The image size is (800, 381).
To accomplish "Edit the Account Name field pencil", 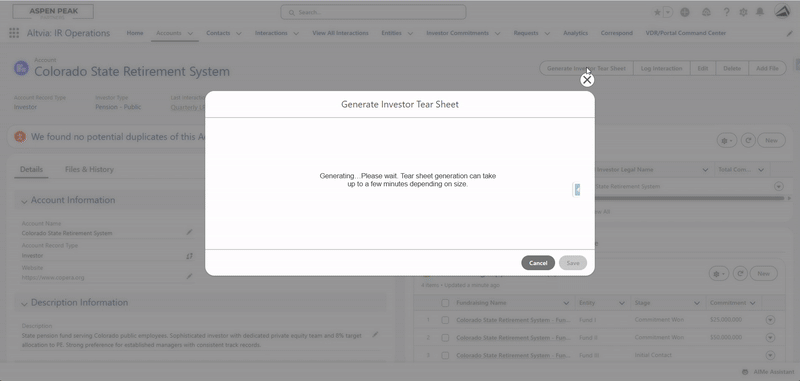I will click(189, 233).
